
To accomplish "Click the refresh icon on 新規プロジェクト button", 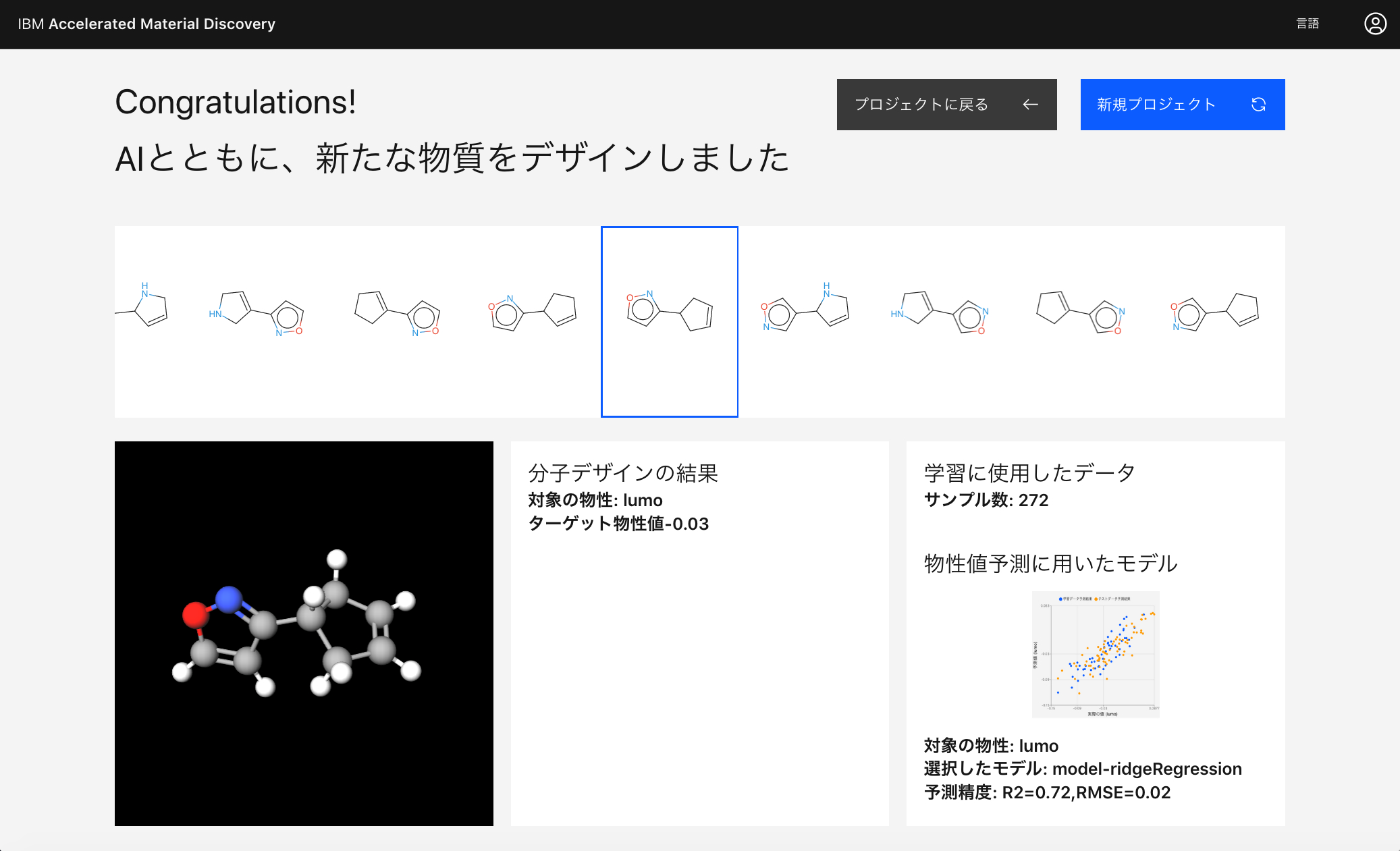I will point(1259,104).
